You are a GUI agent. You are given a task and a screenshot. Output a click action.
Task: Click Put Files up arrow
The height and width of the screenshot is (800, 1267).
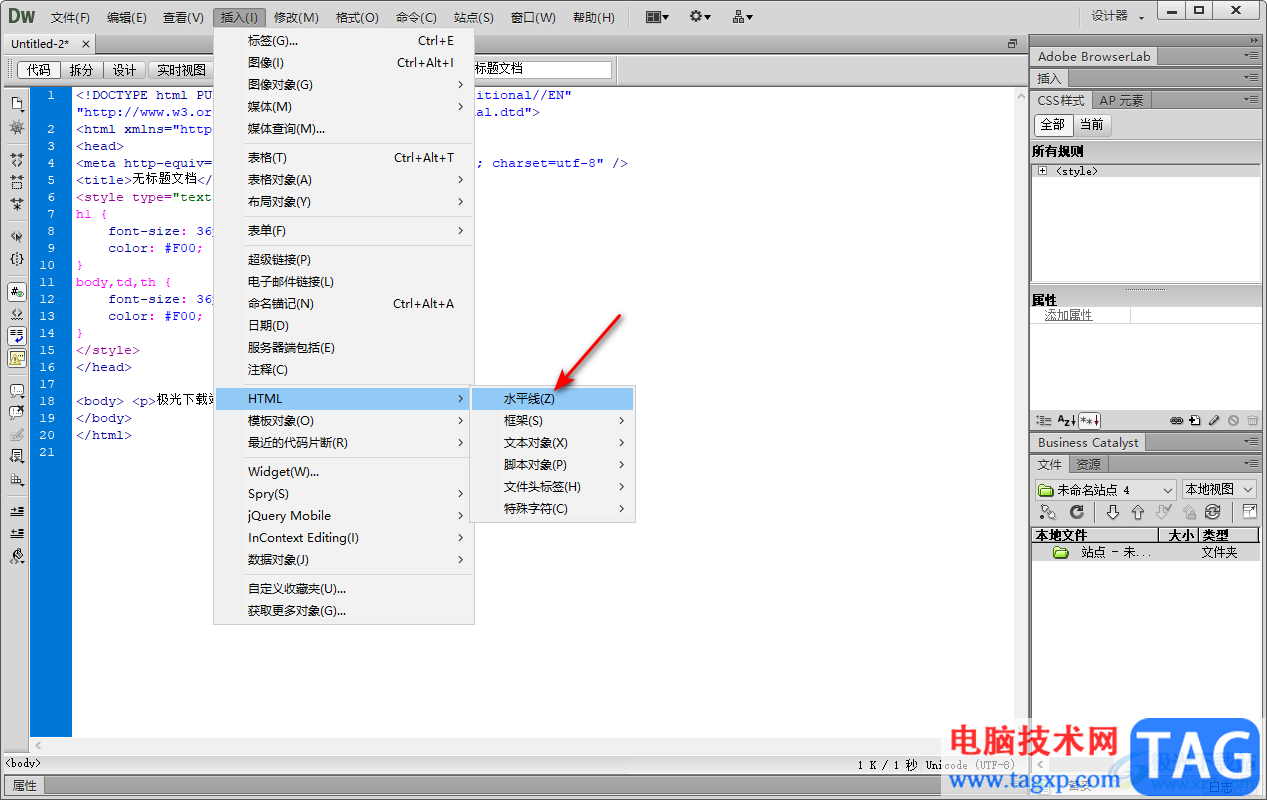pos(1137,512)
